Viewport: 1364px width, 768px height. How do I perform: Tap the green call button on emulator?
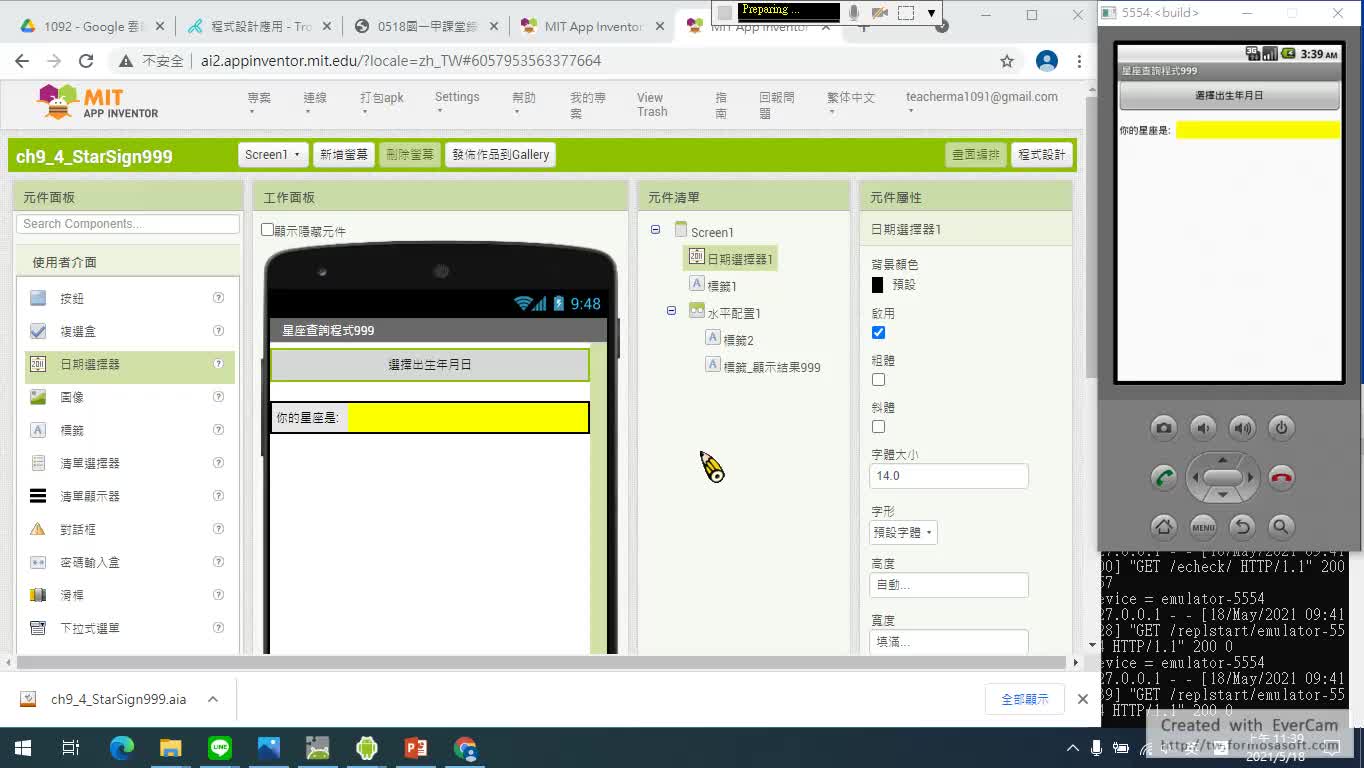(1163, 477)
